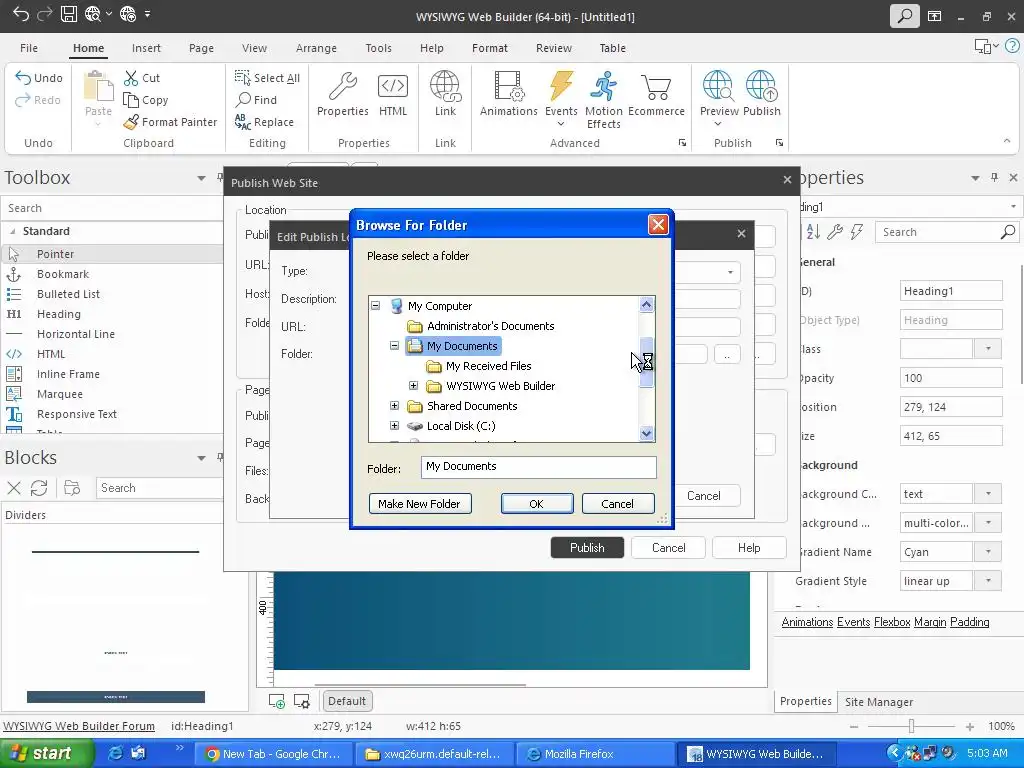Collapse the My Documents tree node

point(394,345)
